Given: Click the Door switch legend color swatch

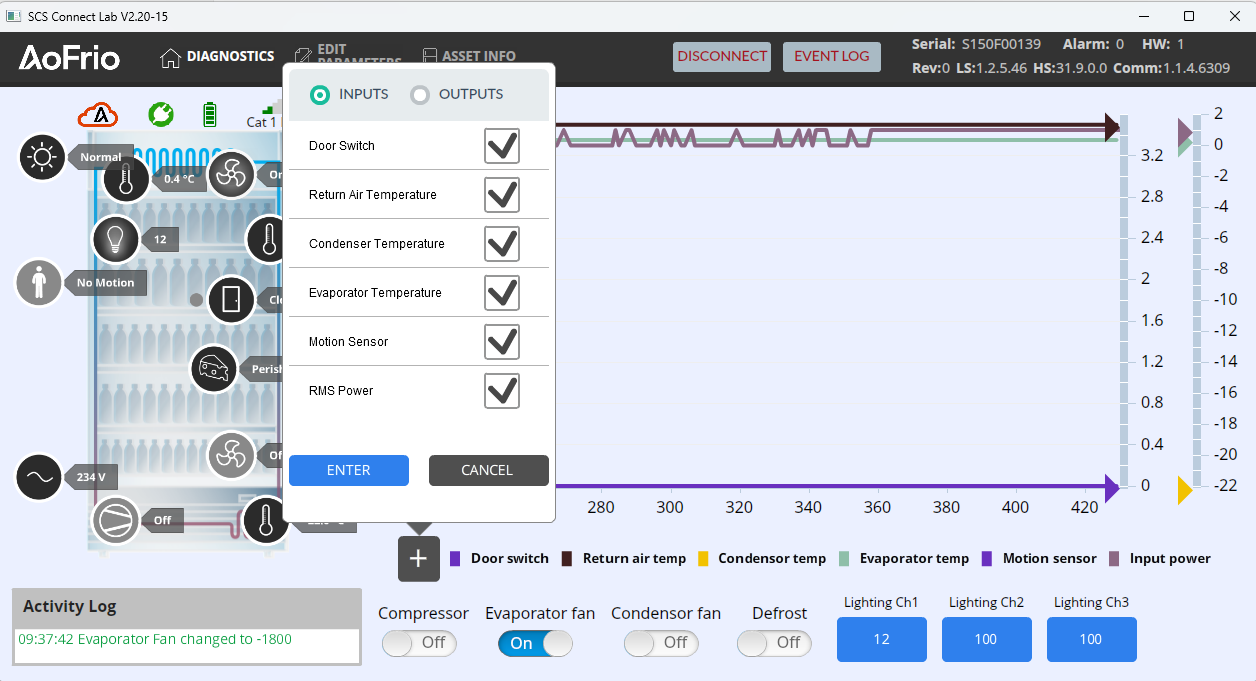Looking at the screenshot, I should (x=455, y=559).
